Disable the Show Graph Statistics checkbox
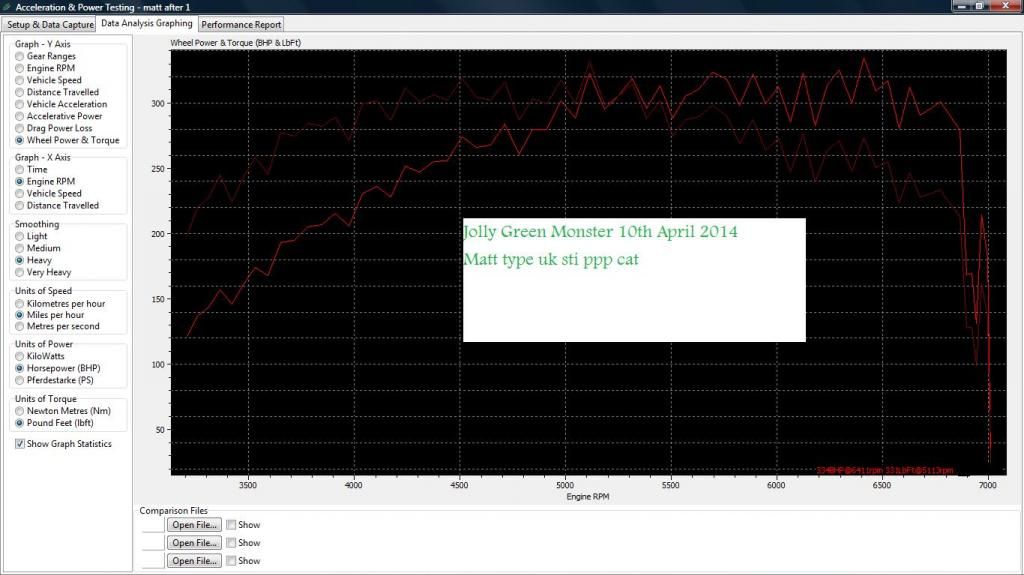Image resolution: width=1024 pixels, height=575 pixels. coord(21,444)
